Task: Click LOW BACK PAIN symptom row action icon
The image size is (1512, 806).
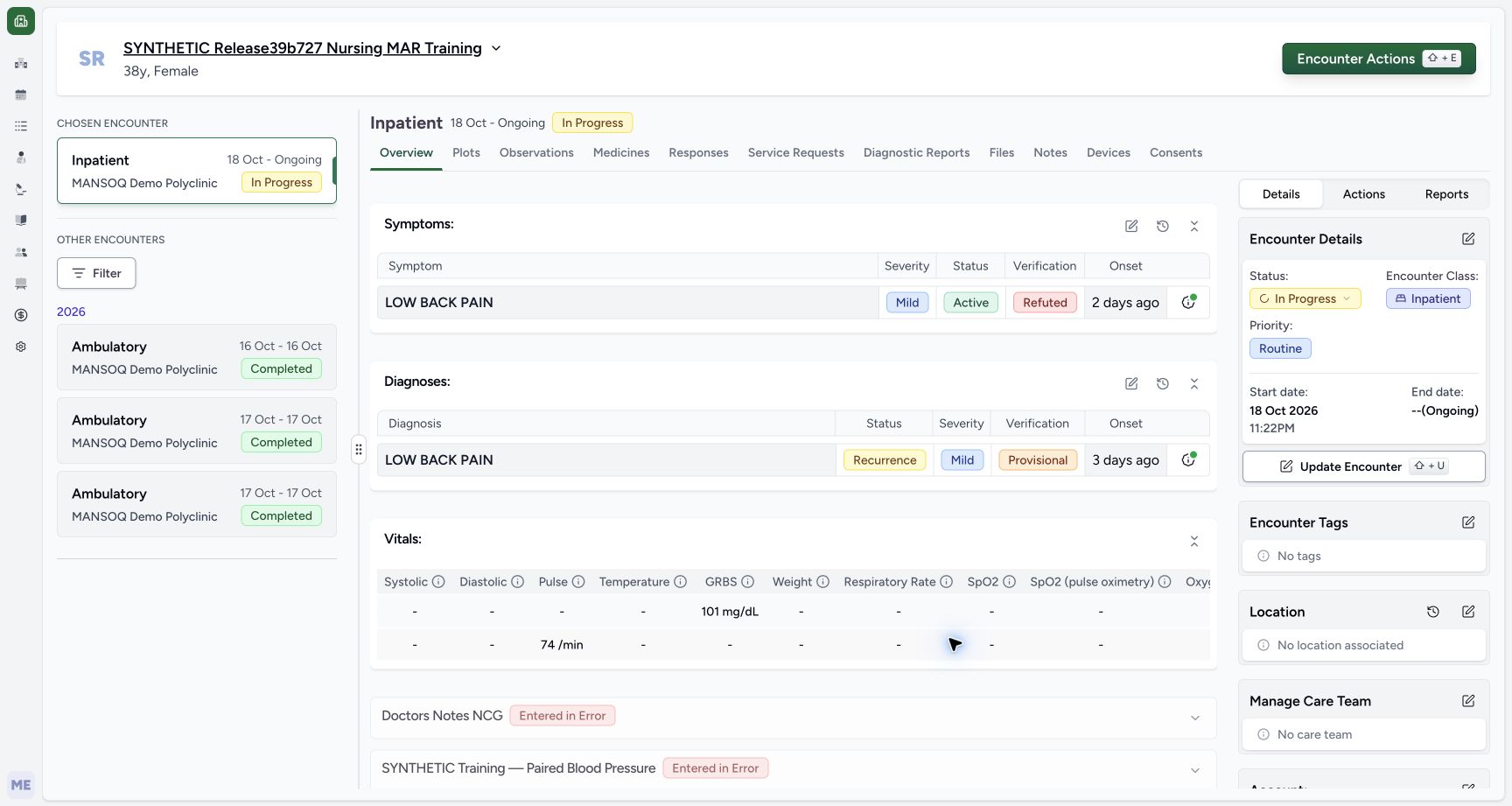Action: coord(1188,302)
